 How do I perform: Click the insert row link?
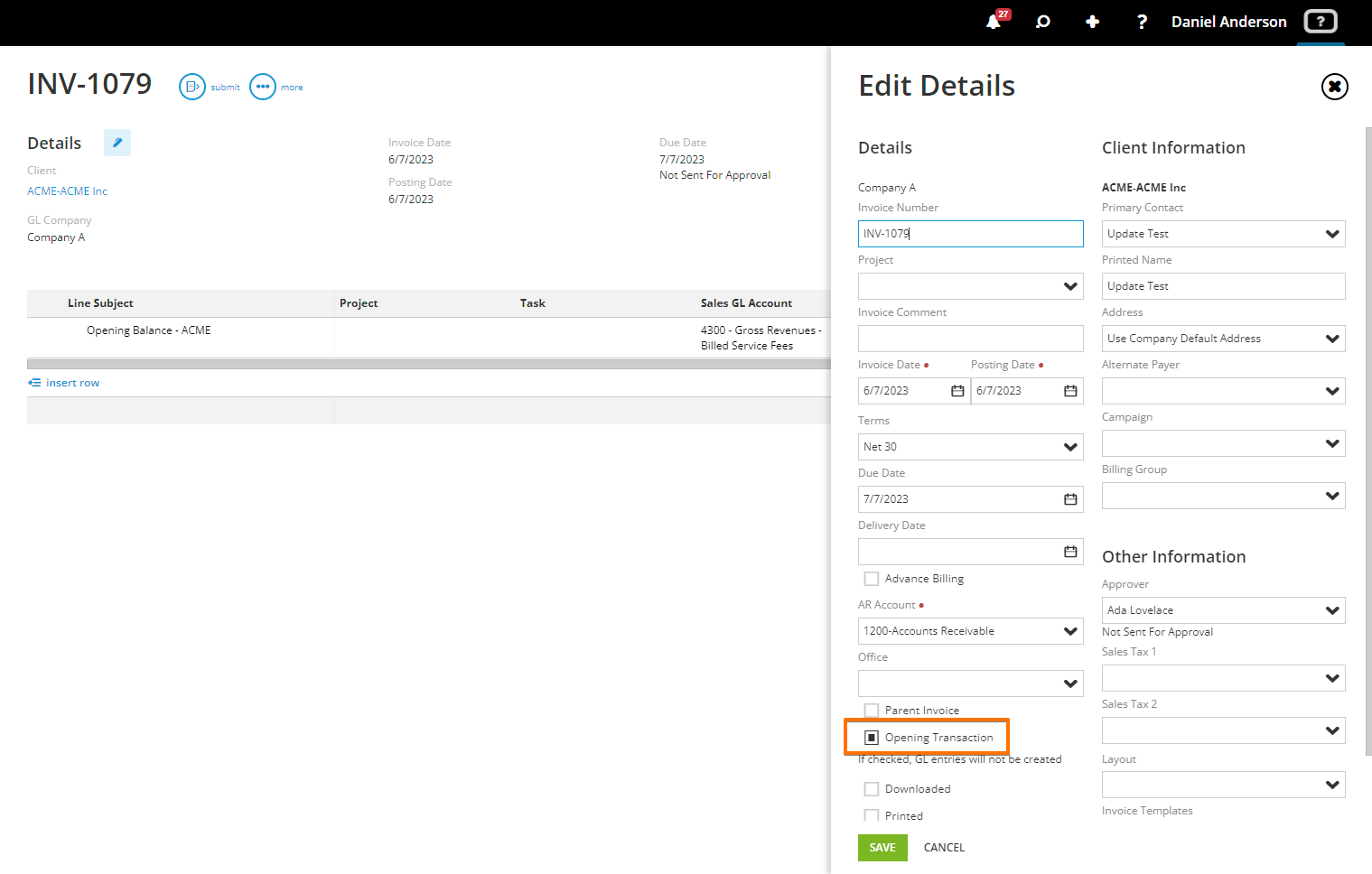pyautogui.click(x=64, y=383)
